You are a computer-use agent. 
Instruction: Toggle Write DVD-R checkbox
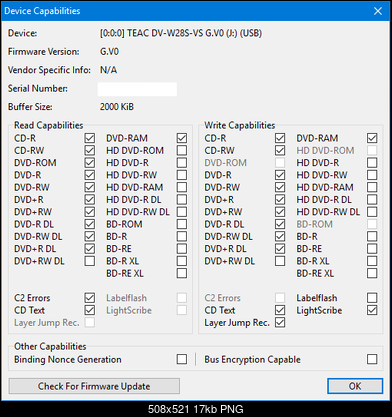tap(280, 175)
